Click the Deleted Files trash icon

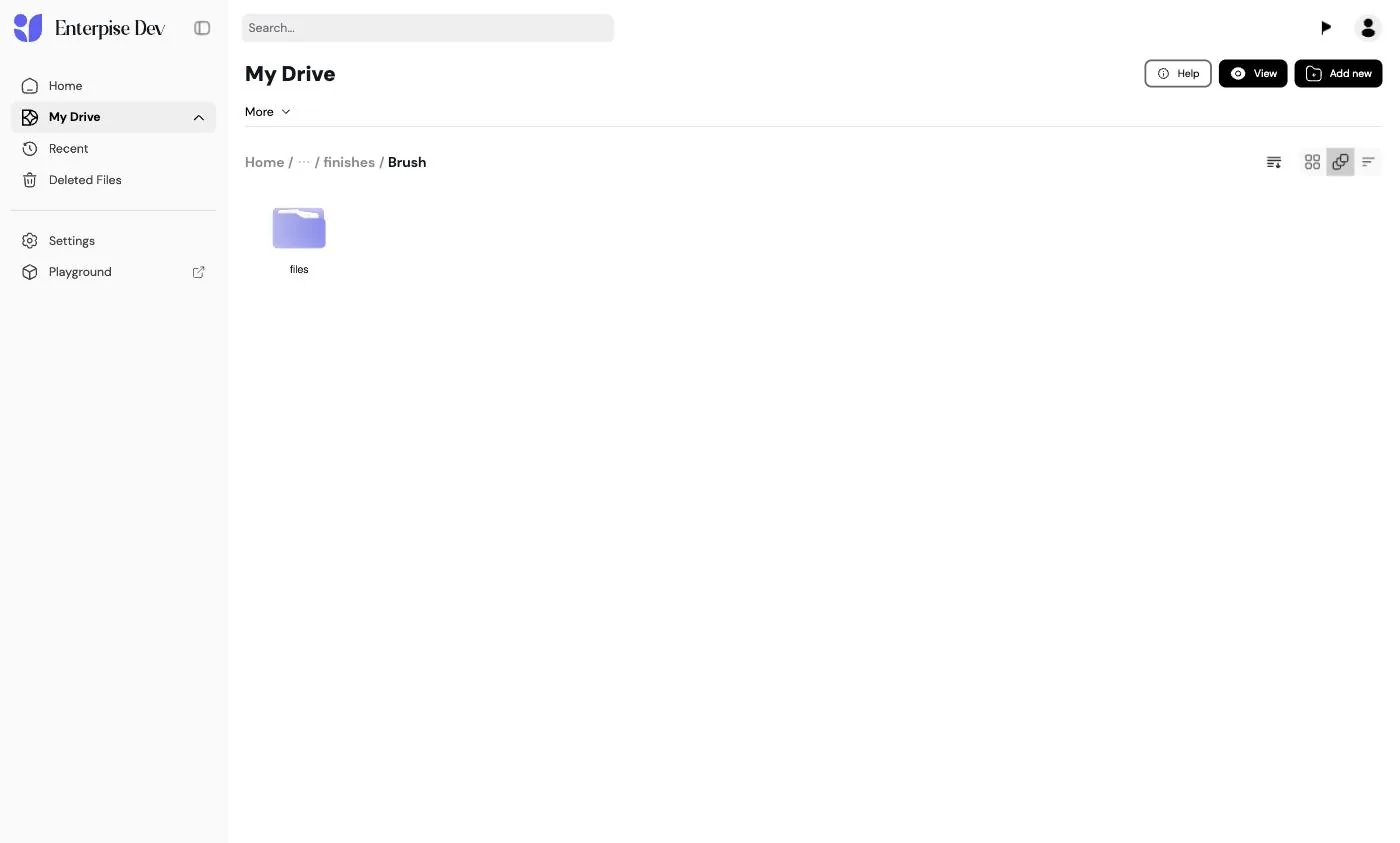pos(30,180)
